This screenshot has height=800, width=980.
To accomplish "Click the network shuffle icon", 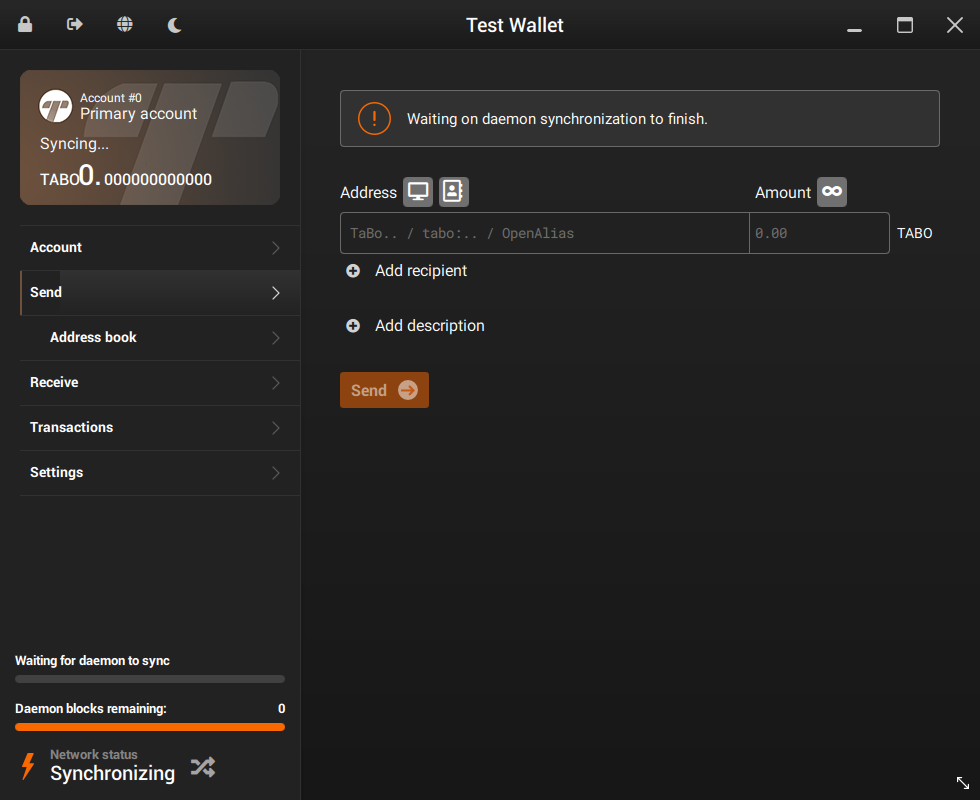I will [203, 767].
